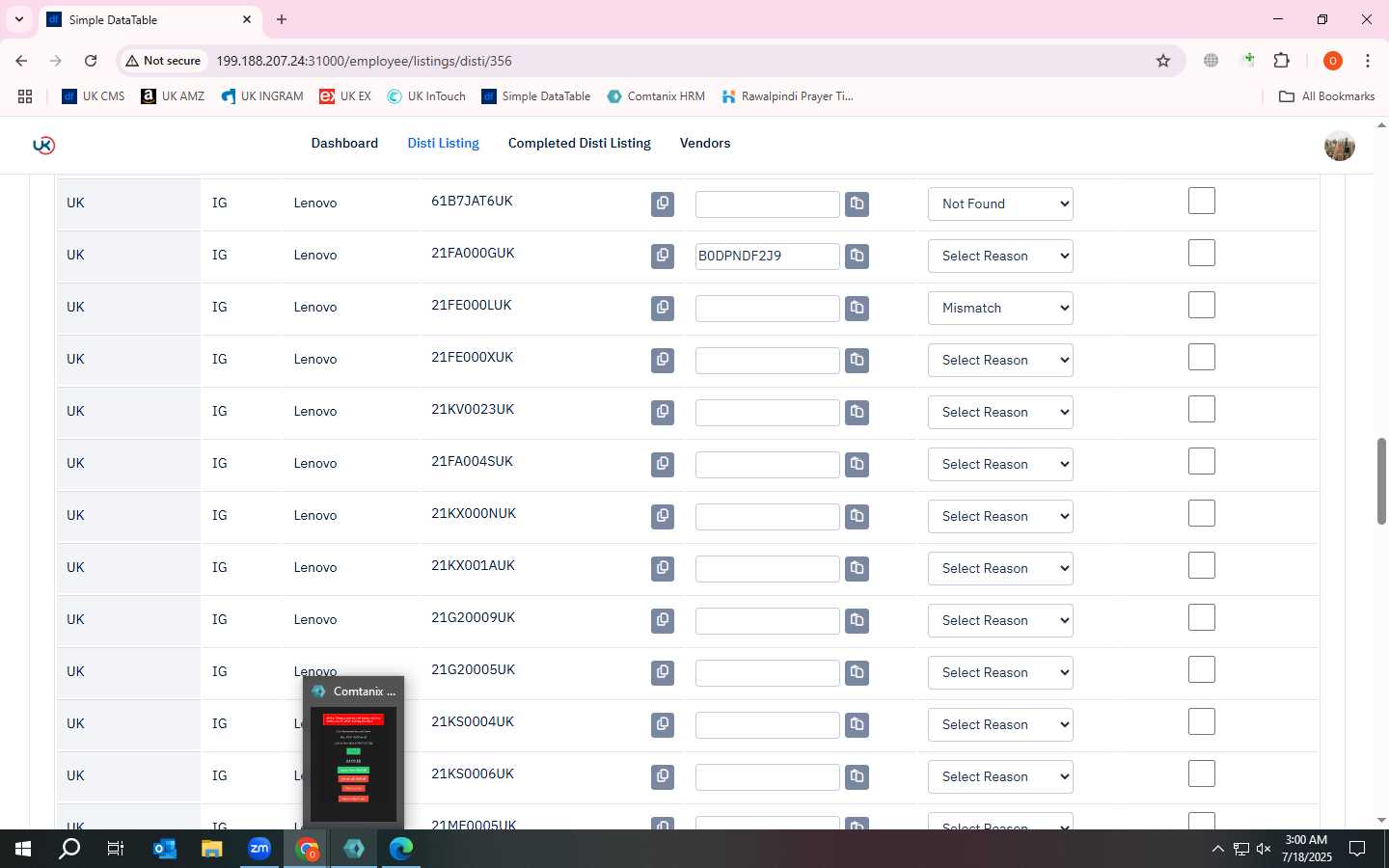Open Zoom from the taskbar

tap(259, 849)
